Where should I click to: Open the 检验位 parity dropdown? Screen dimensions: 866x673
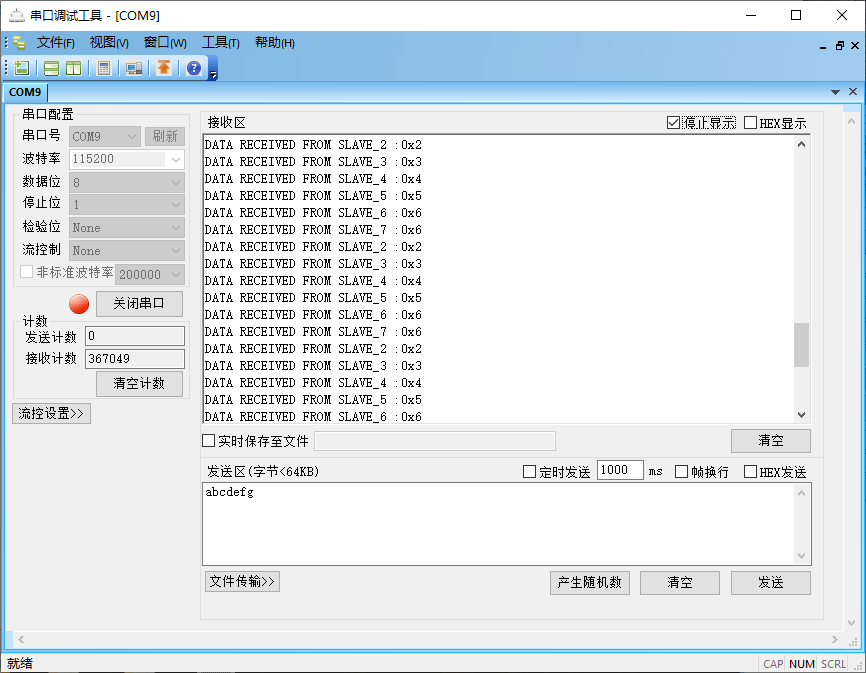point(173,227)
